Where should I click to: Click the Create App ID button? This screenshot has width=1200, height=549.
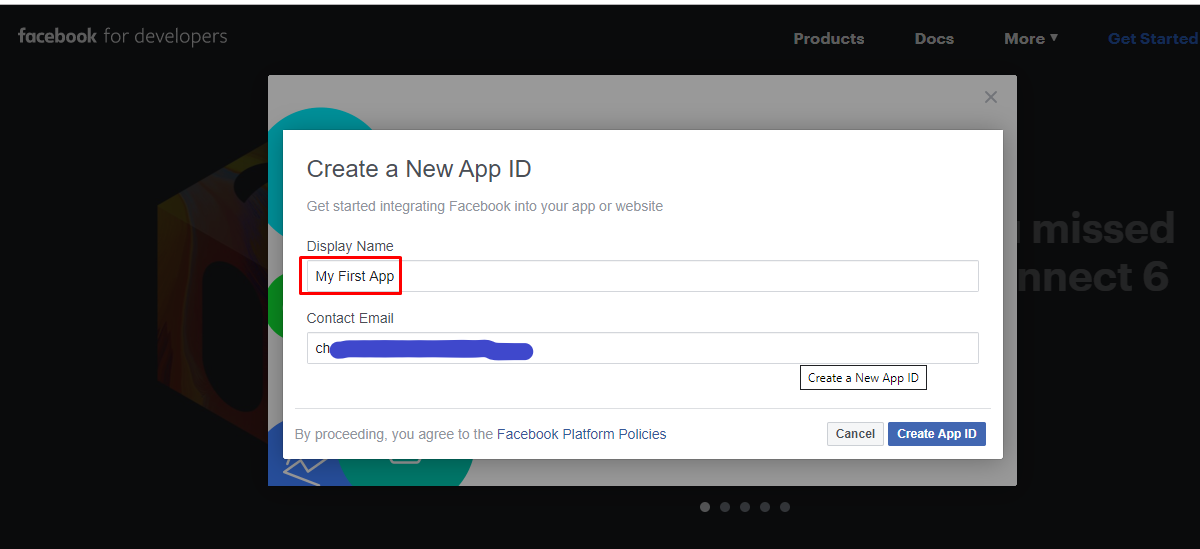coord(937,434)
